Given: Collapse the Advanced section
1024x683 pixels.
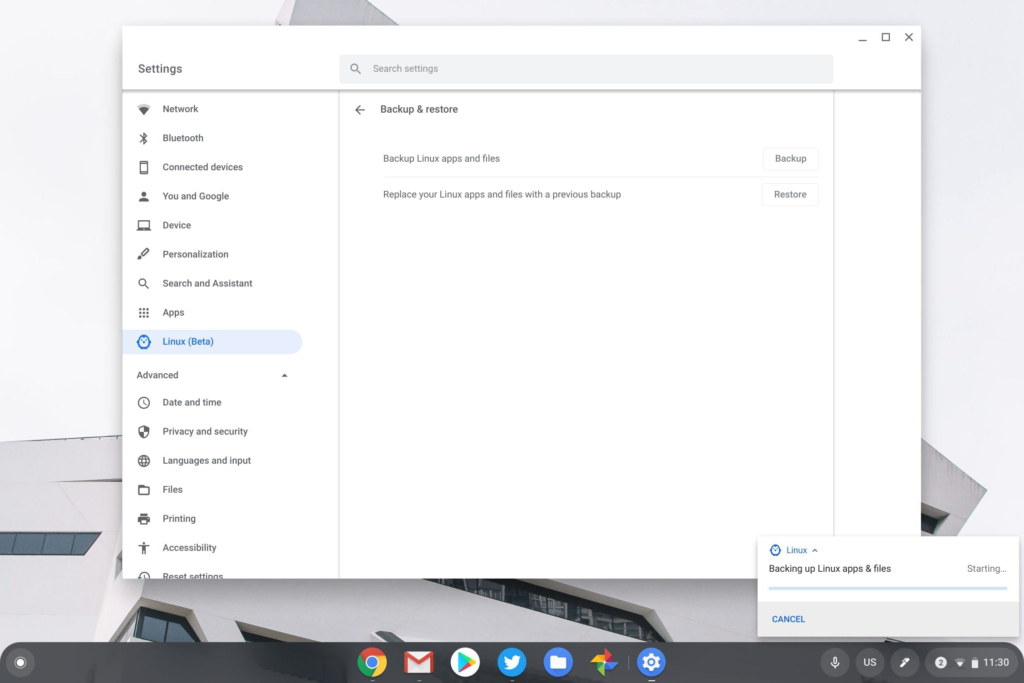Looking at the screenshot, I should point(284,375).
